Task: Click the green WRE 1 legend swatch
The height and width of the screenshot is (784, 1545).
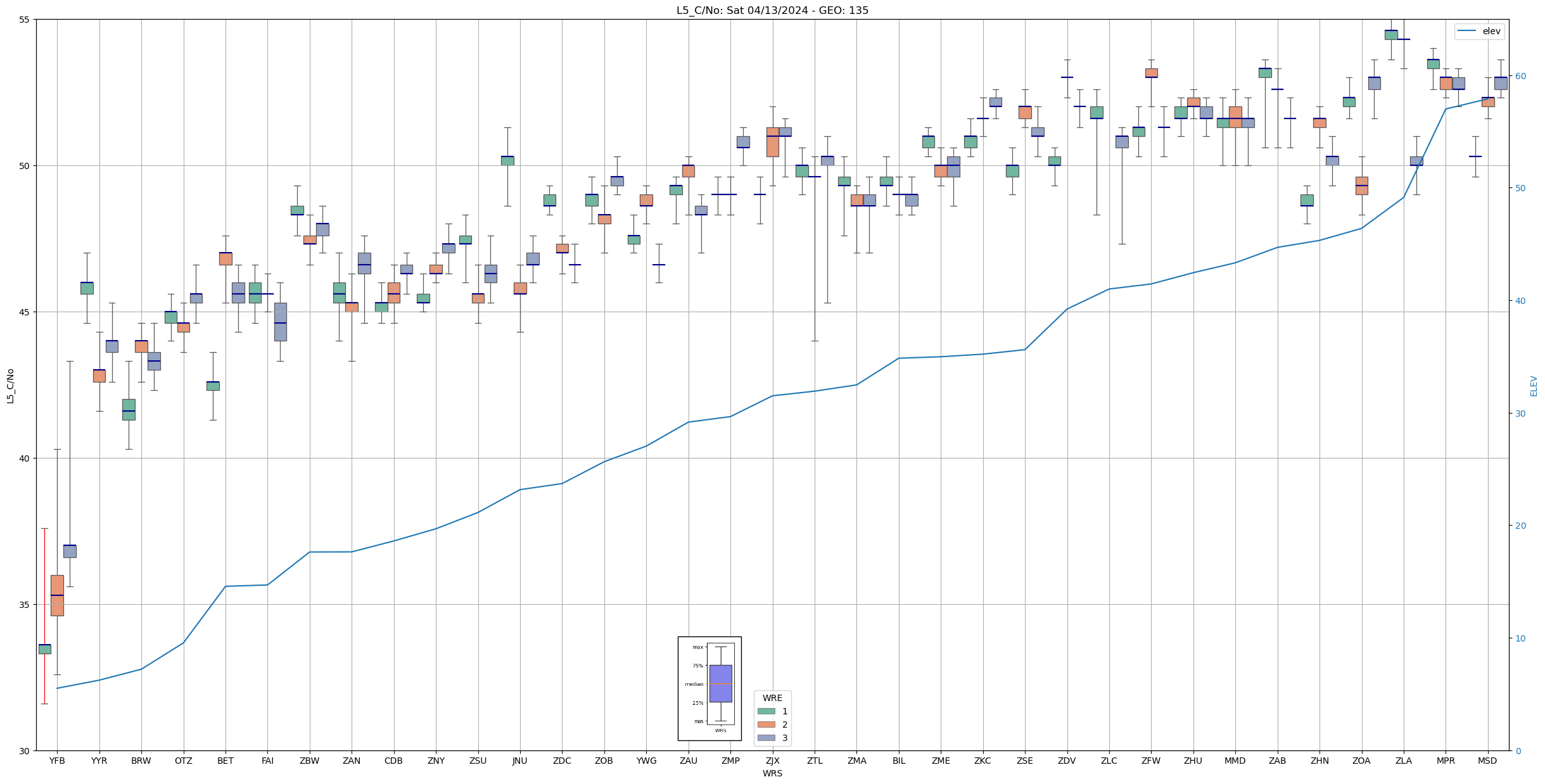Action: pos(766,711)
